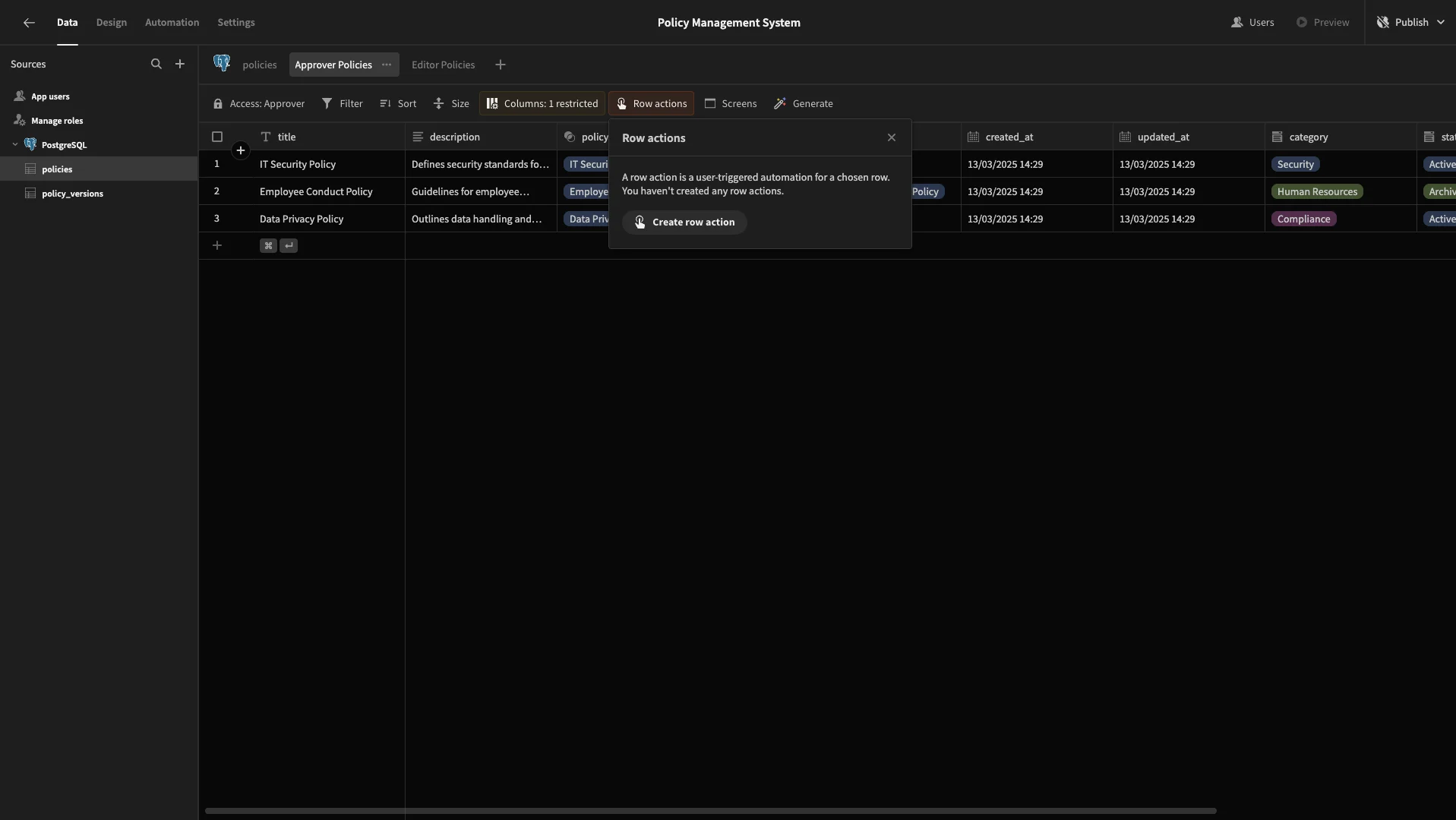Open the Sort options
Image resolution: width=1456 pixels, height=820 pixels.
point(398,104)
